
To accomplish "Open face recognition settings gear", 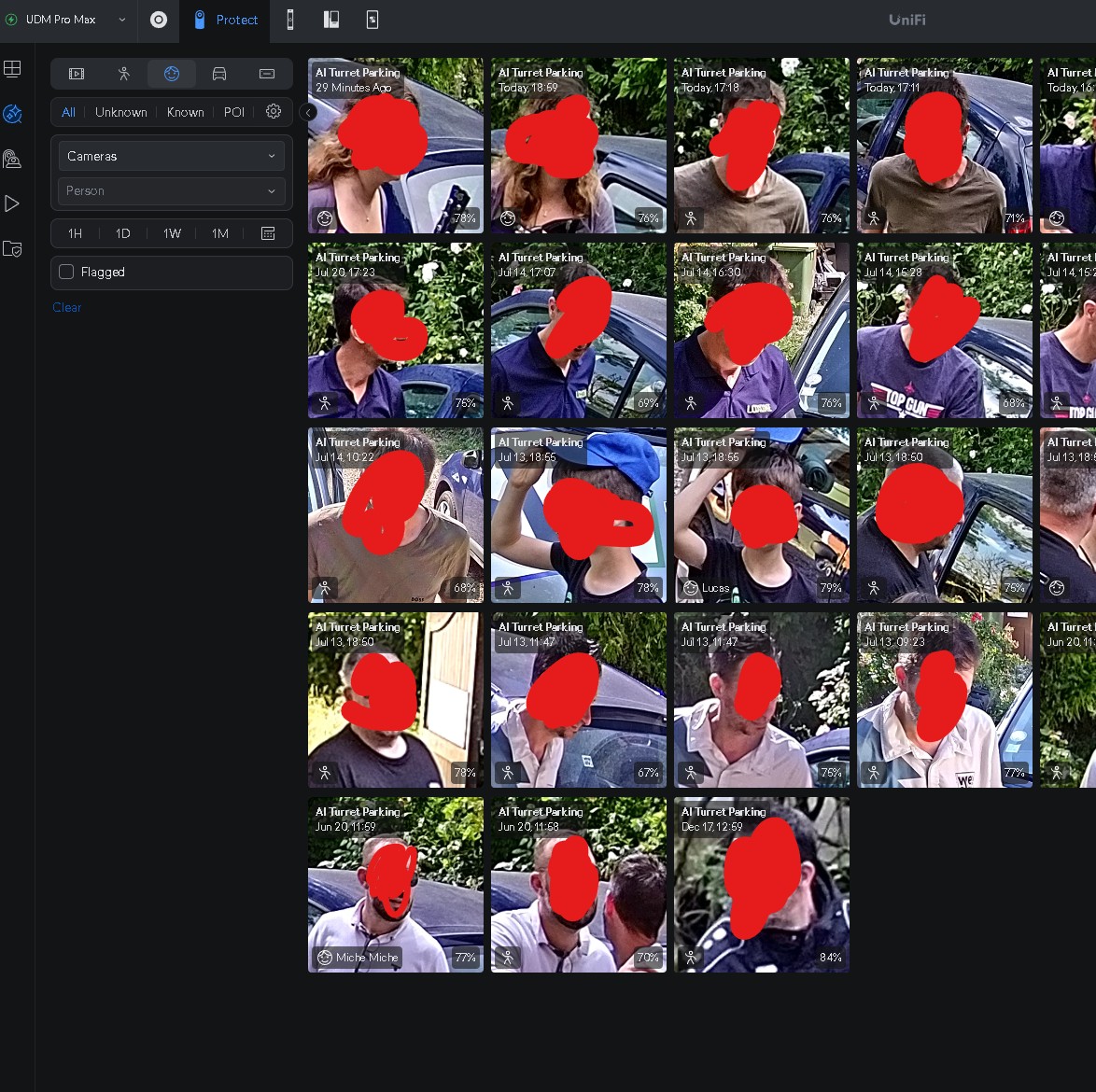I will tap(274, 112).
